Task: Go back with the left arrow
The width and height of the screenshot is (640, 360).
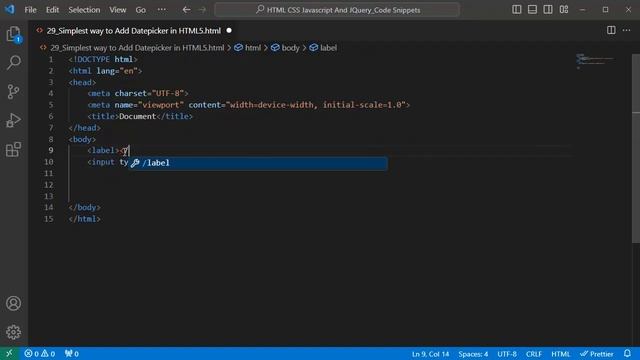Action: point(186,10)
